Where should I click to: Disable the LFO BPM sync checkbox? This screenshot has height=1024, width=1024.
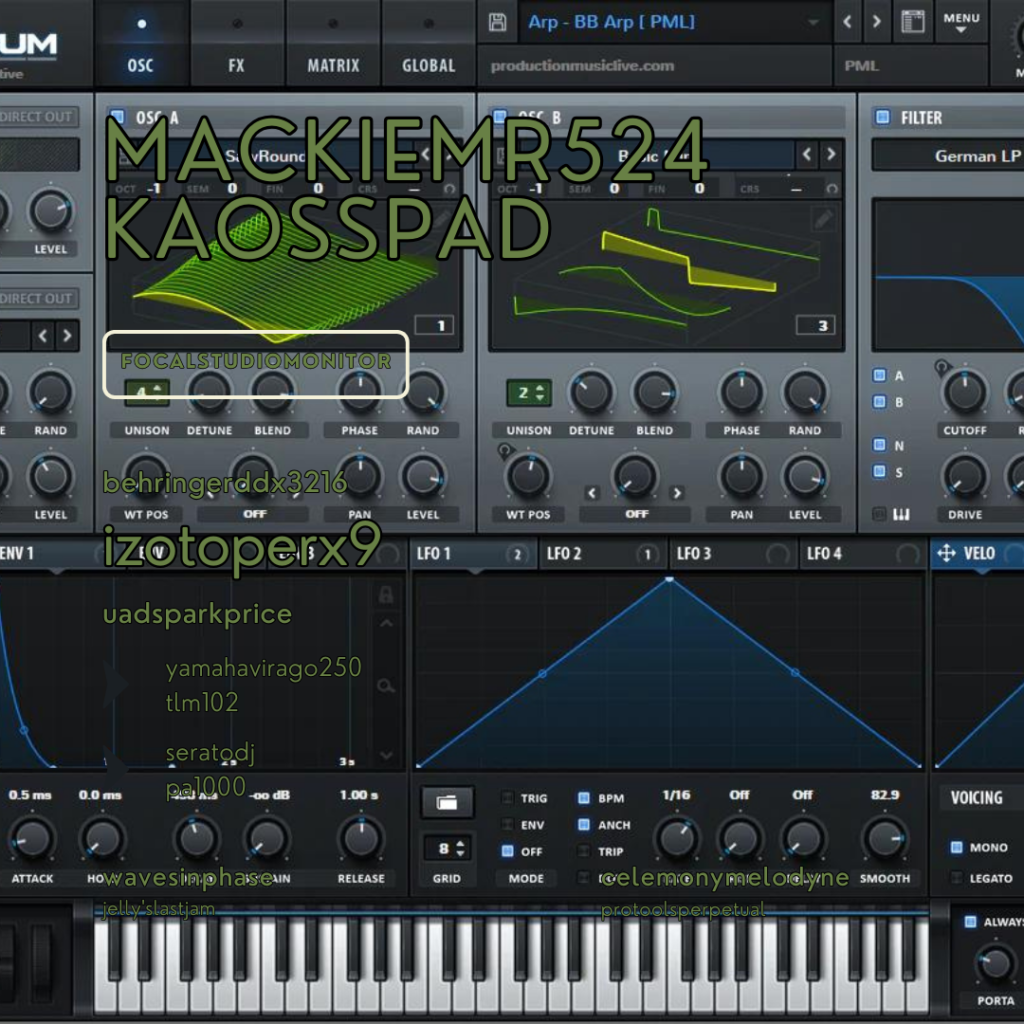[584, 798]
